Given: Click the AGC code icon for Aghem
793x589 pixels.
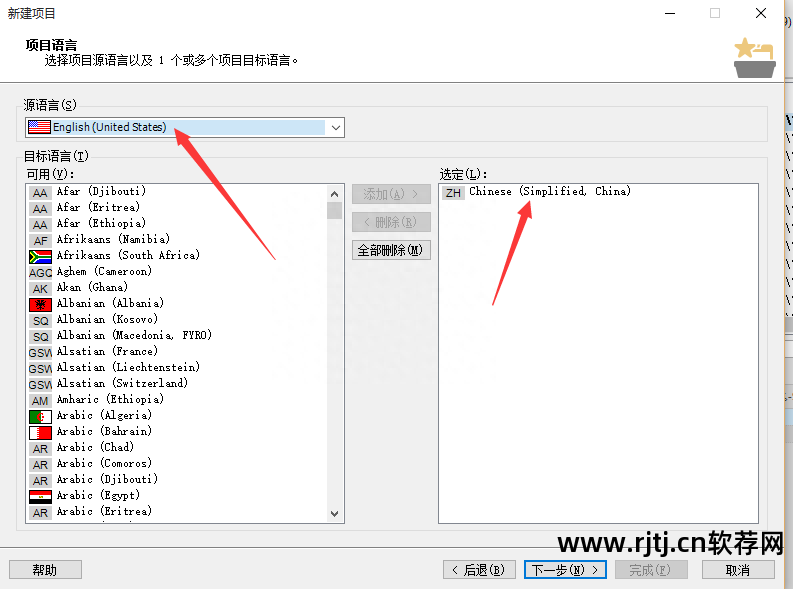Looking at the screenshot, I should pyautogui.click(x=40, y=273).
